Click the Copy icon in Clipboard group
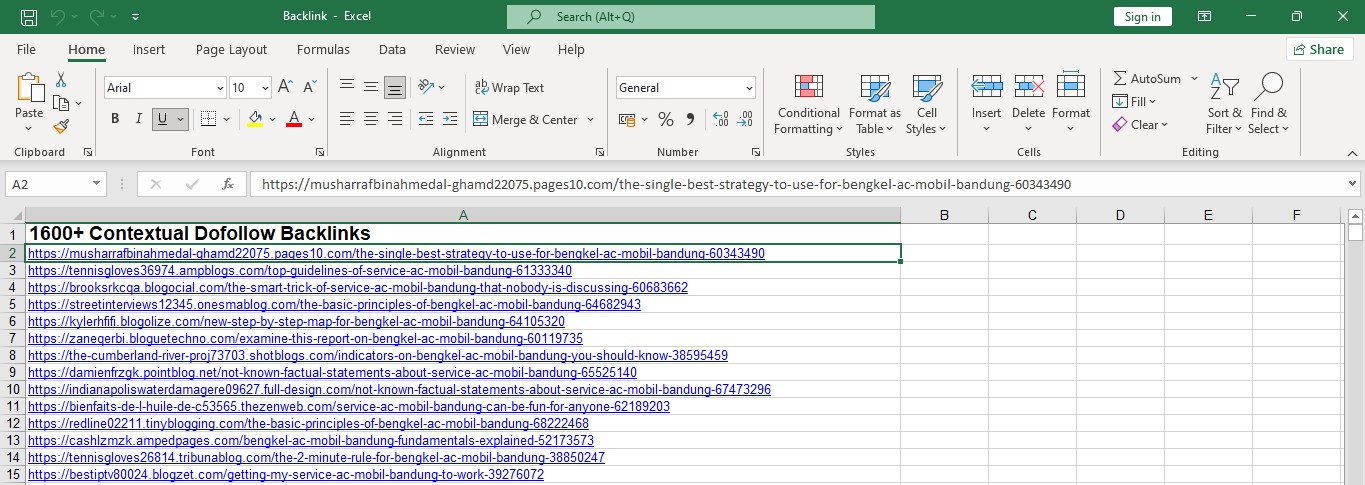1365x485 pixels. click(x=60, y=103)
